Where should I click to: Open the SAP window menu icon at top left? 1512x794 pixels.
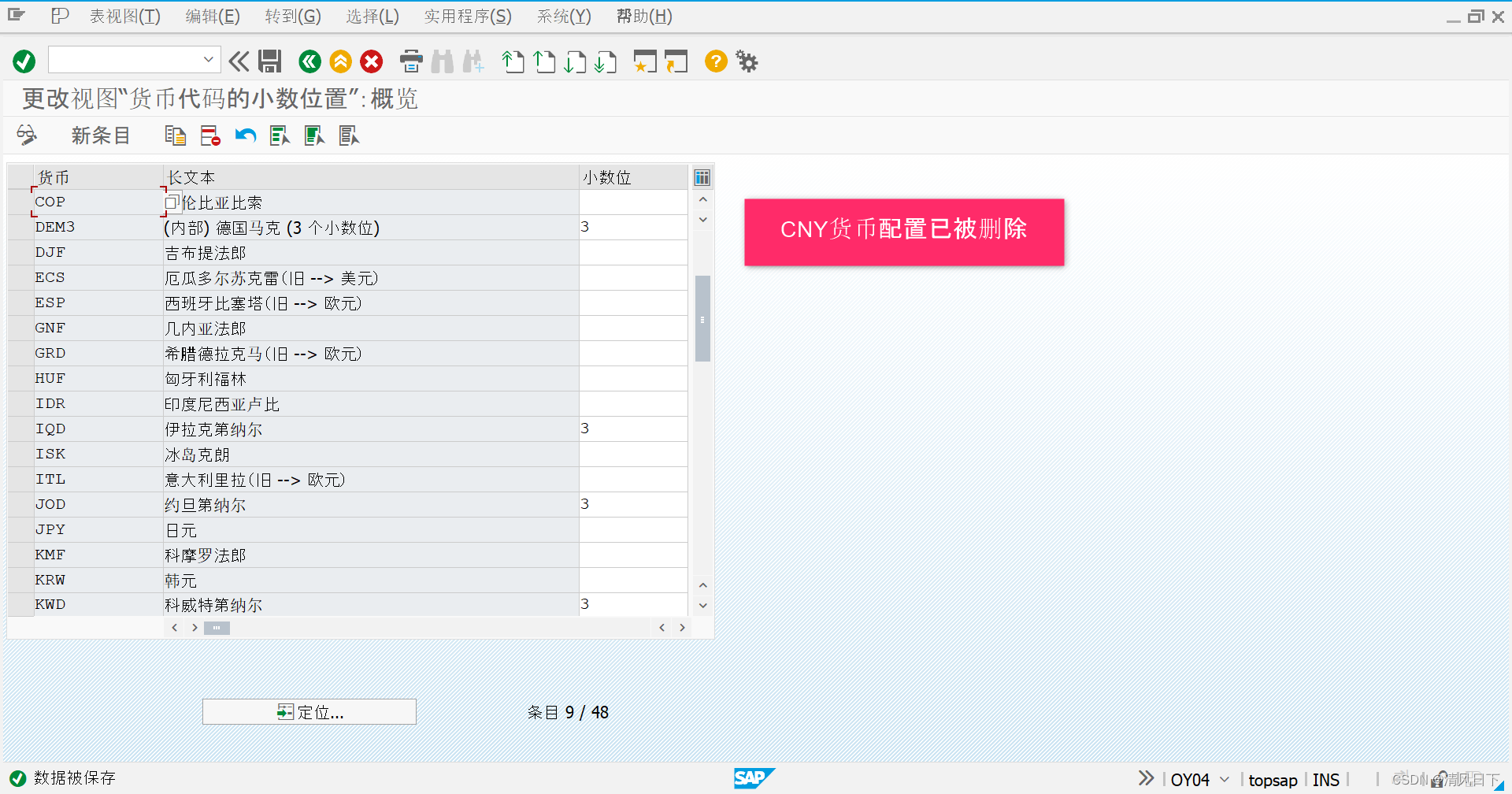17,15
